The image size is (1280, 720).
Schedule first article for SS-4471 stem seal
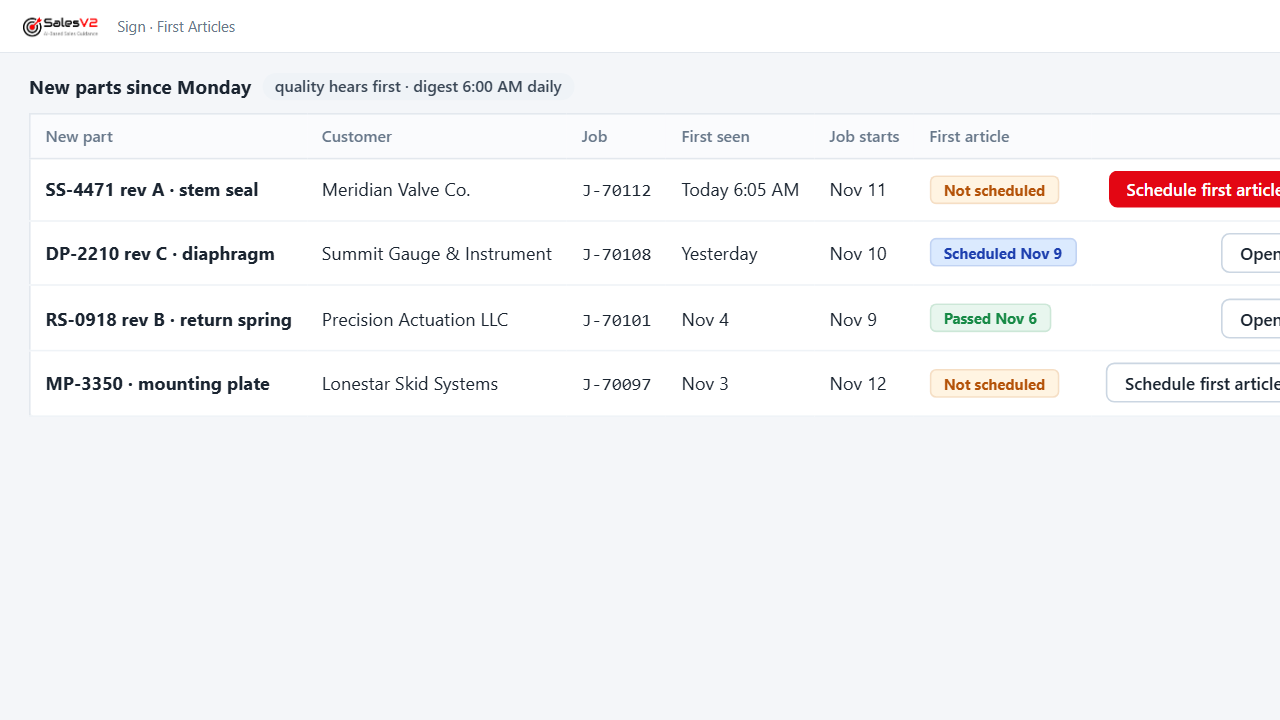click(x=1195, y=189)
